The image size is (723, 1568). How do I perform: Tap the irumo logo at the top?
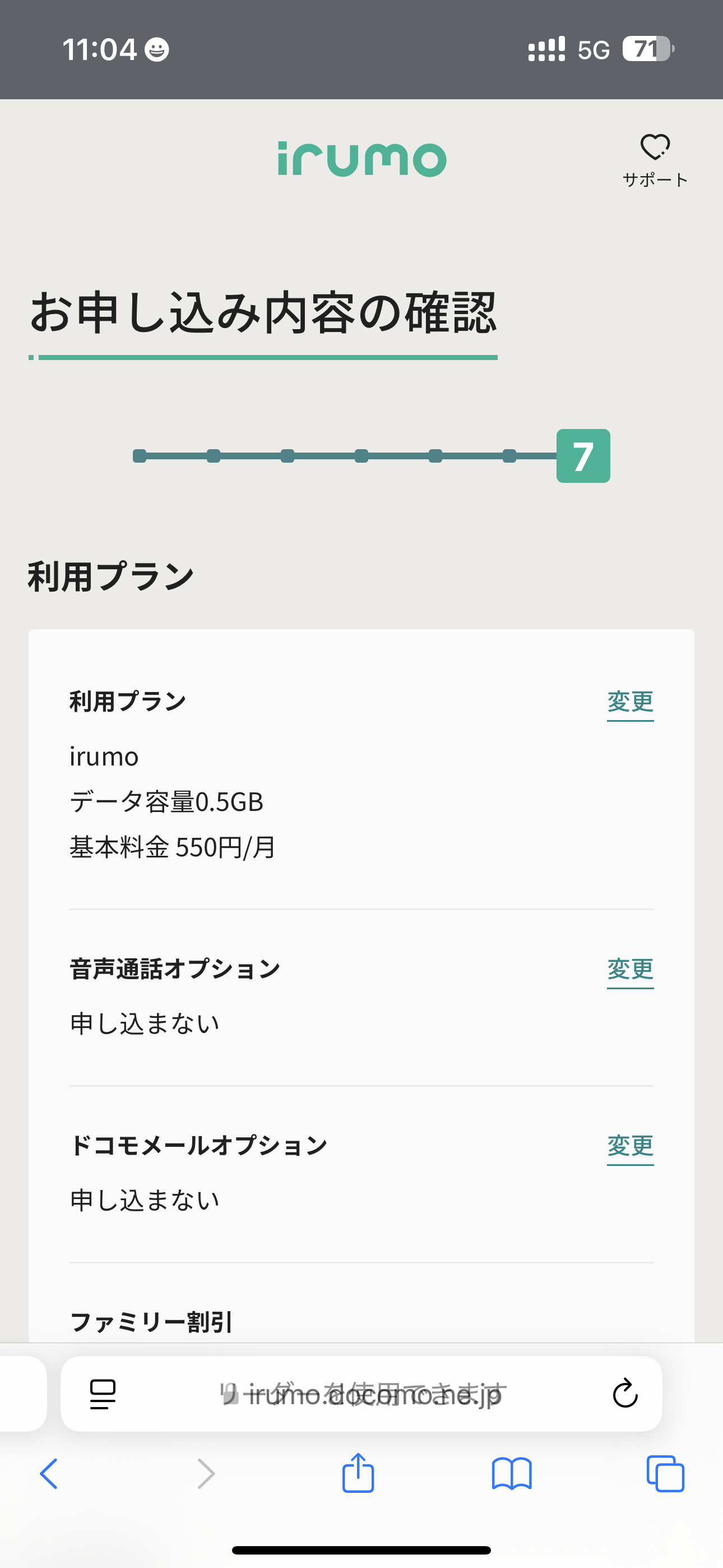pos(361,159)
